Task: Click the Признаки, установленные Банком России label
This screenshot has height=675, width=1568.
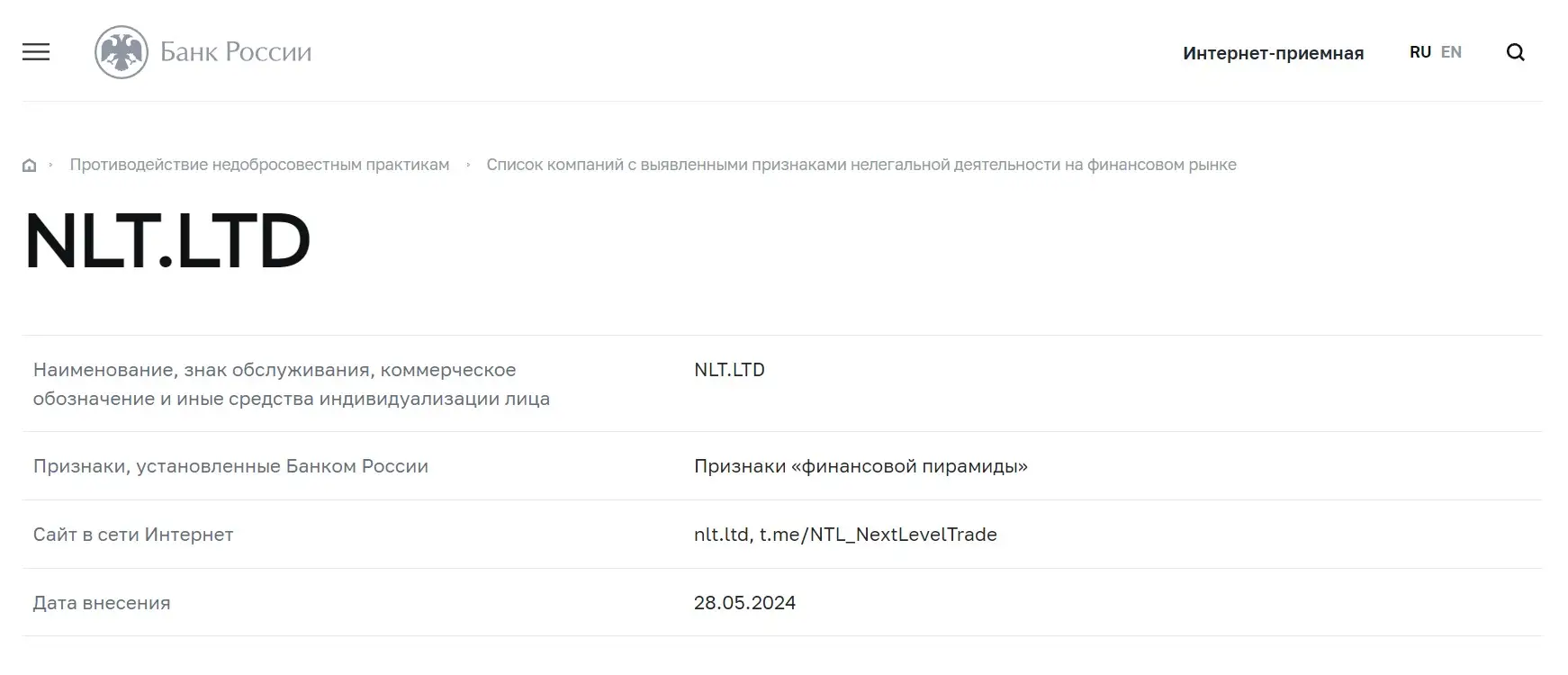Action: click(x=231, y=466)
